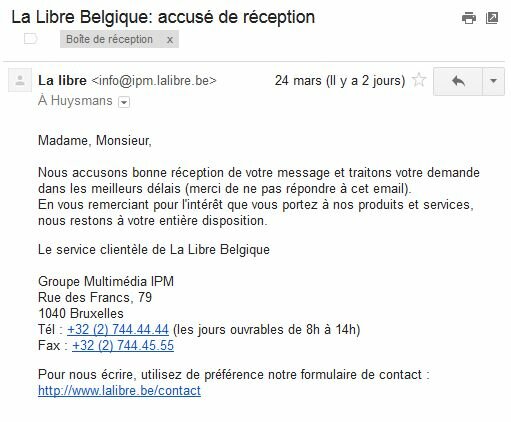Call telephone number +32 (2) 744.44.44
This screenshot has width=511, height=422.
118,330
